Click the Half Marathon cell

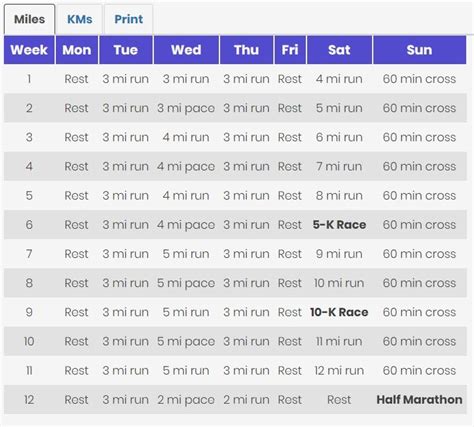420,400
